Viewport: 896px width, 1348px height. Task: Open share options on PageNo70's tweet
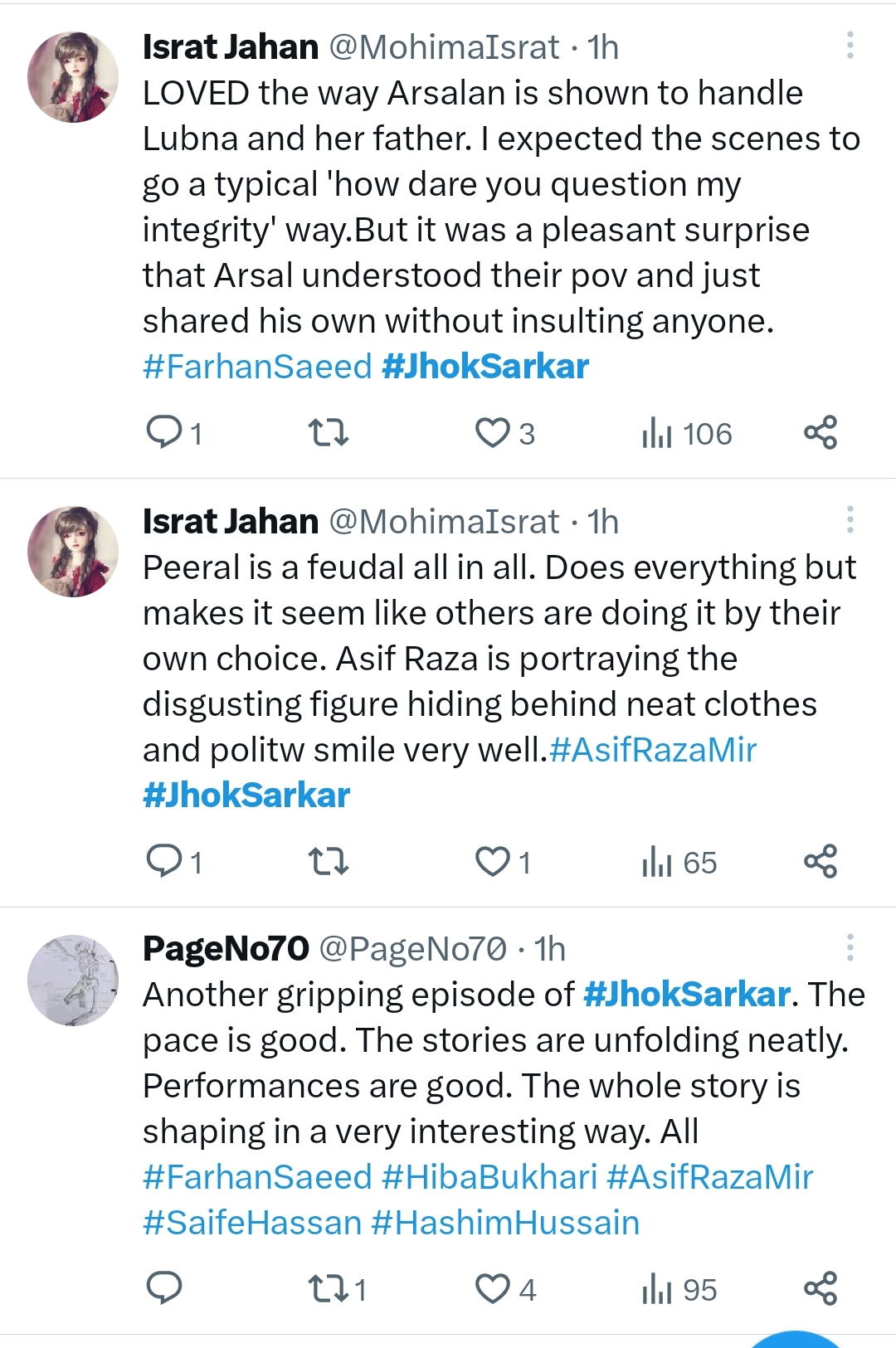[x=822, y=1289]
